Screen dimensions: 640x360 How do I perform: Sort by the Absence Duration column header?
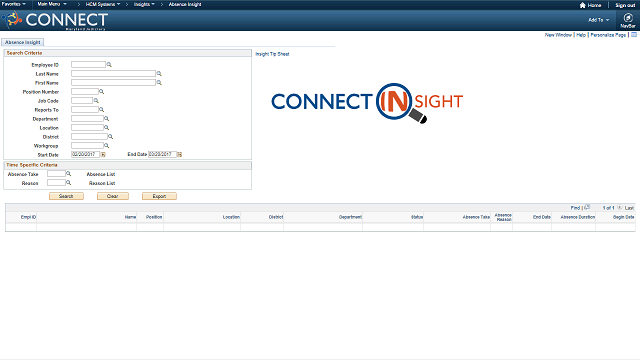pos(578,217)
